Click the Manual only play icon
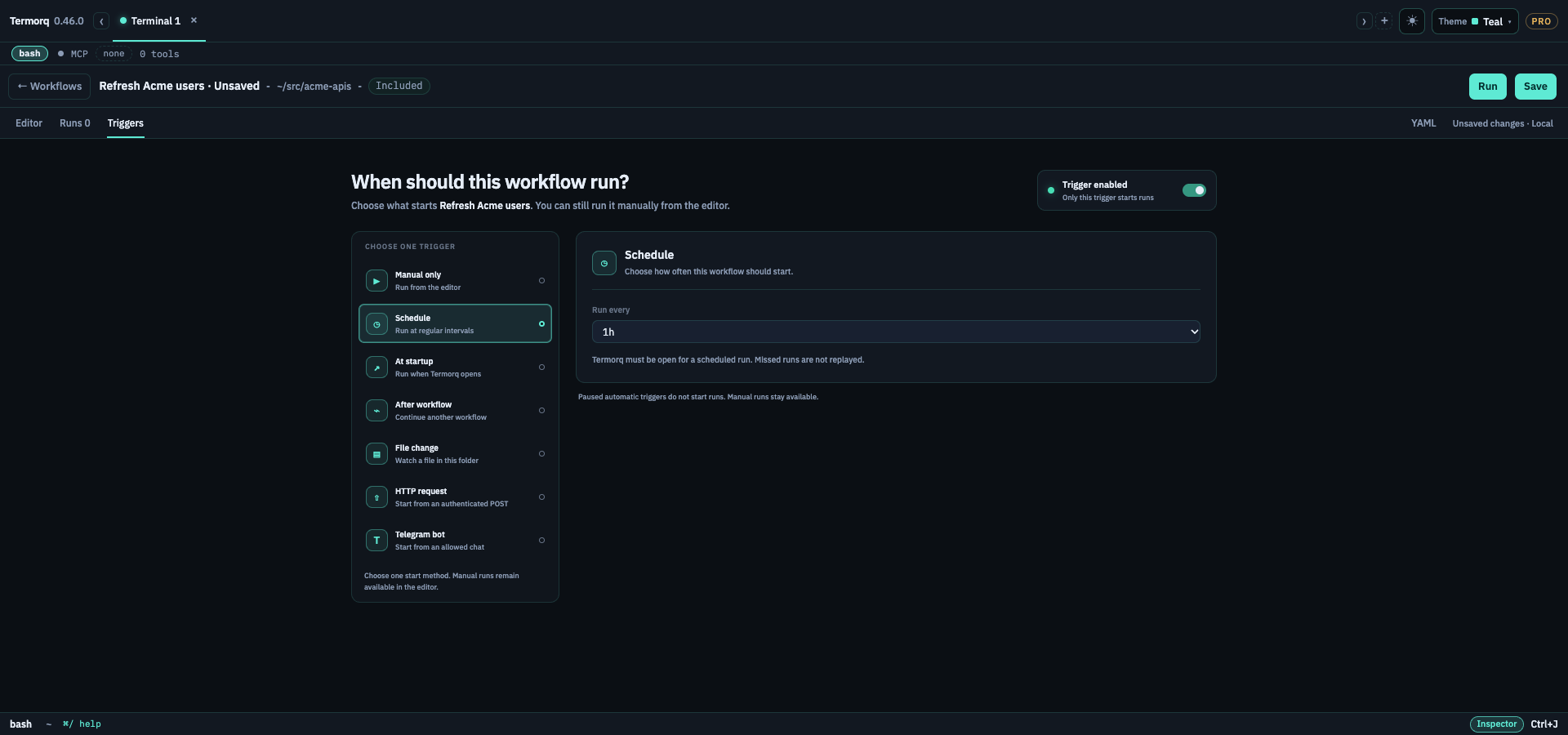The height and width of the screenshot is (735, 1568). coord(376,281)
